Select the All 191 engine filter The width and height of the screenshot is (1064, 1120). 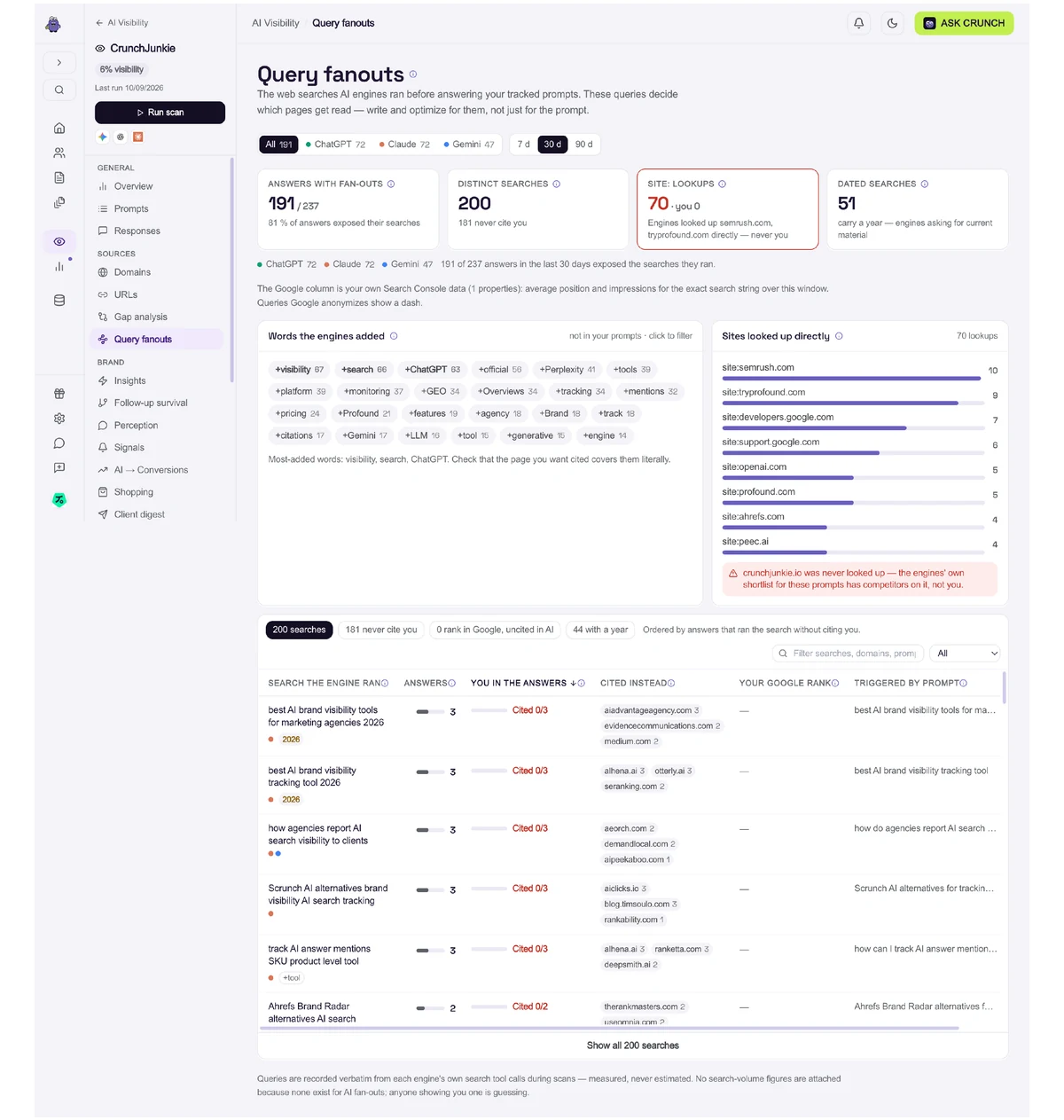coord(278,145)
